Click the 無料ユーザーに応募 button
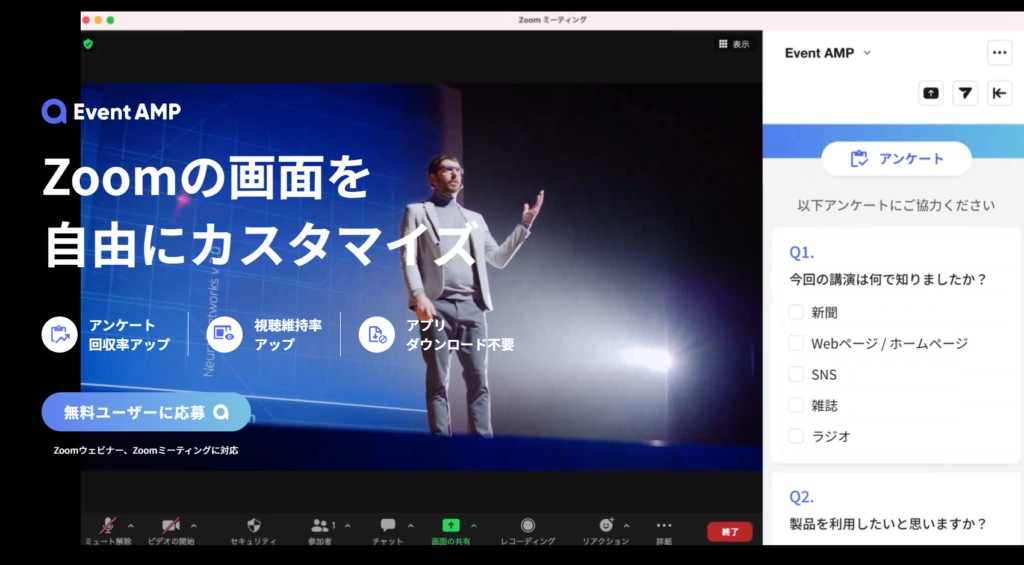The height and width of the screenshot is (565, 1024). point(146,412)
